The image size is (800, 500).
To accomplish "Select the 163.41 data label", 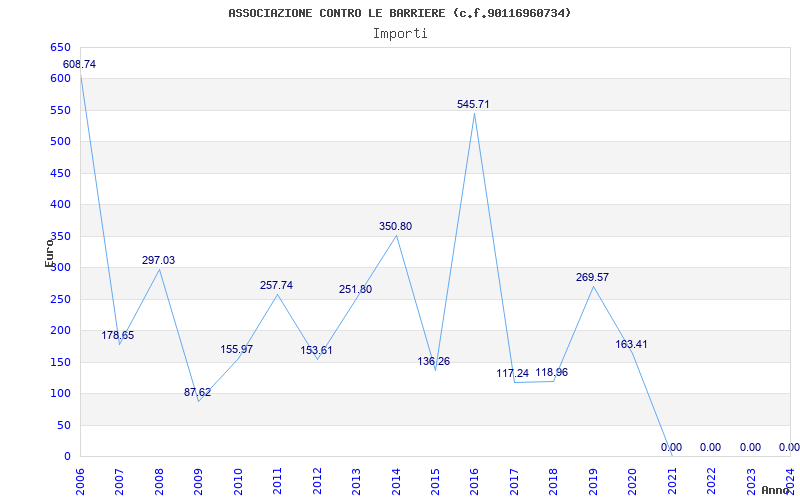I will (x=631, y=344).
